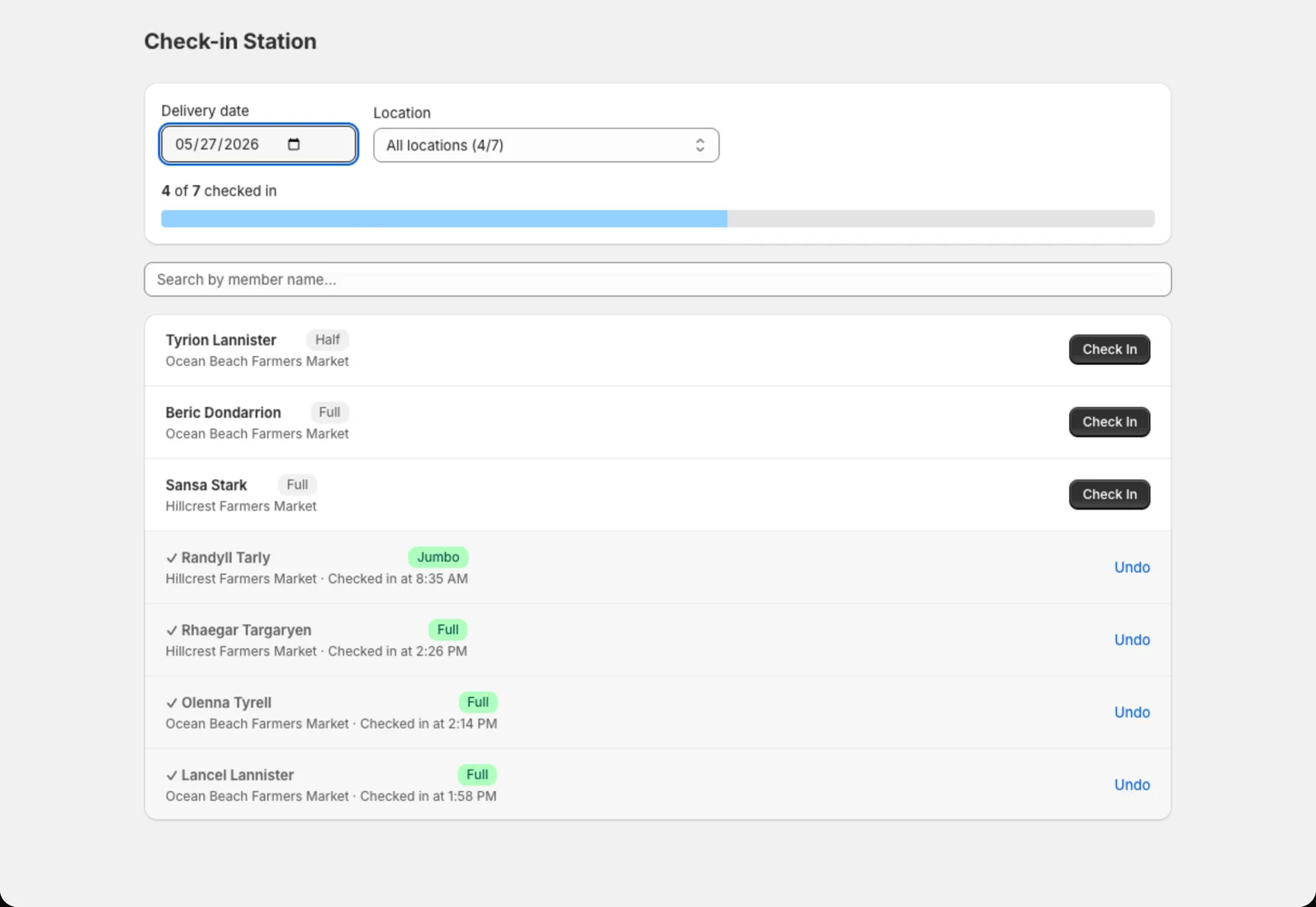
Task: Click the checkmark beside Olenna Tyrell
Action: (171, 702)
